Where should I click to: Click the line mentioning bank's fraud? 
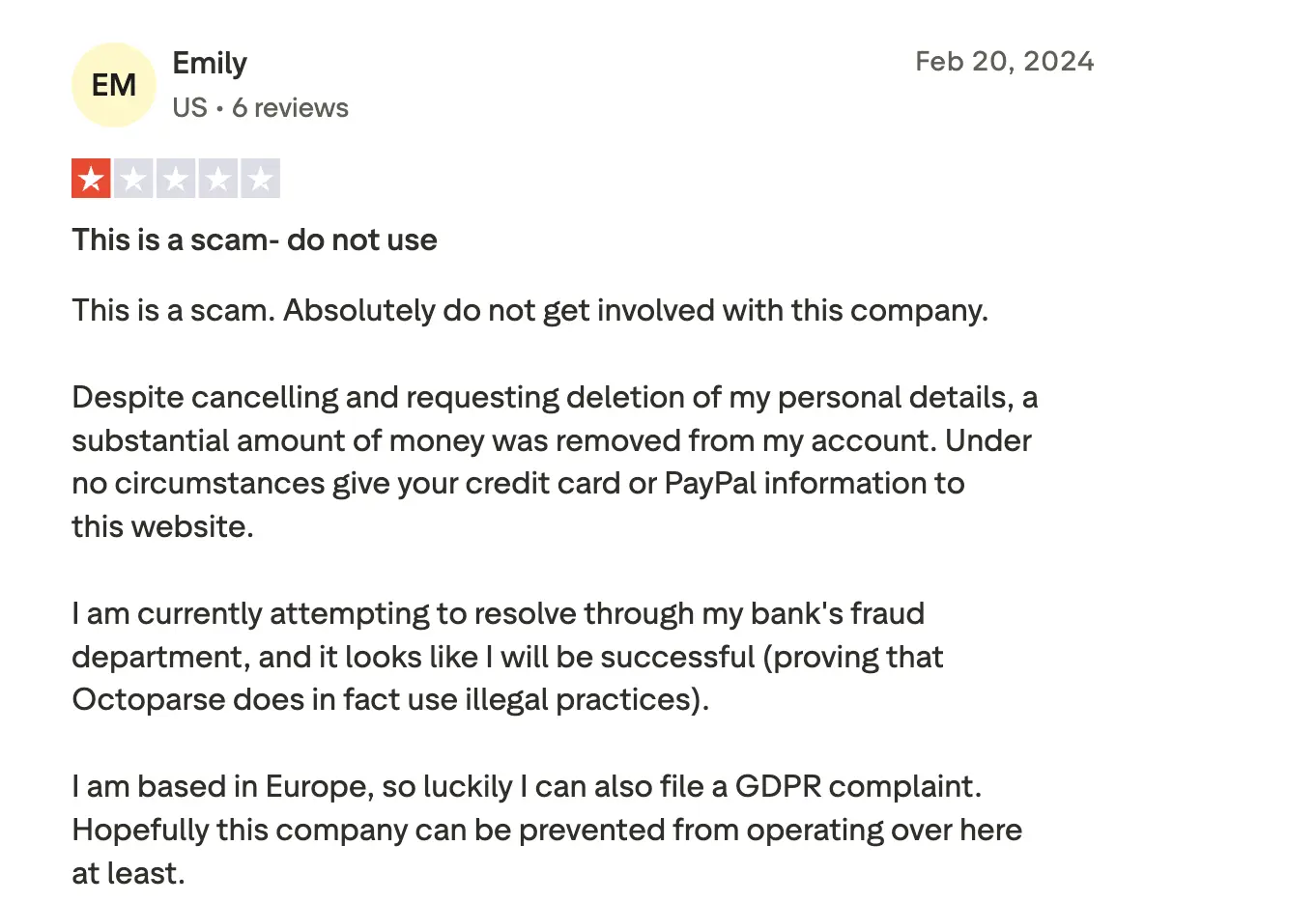(498, 614)
